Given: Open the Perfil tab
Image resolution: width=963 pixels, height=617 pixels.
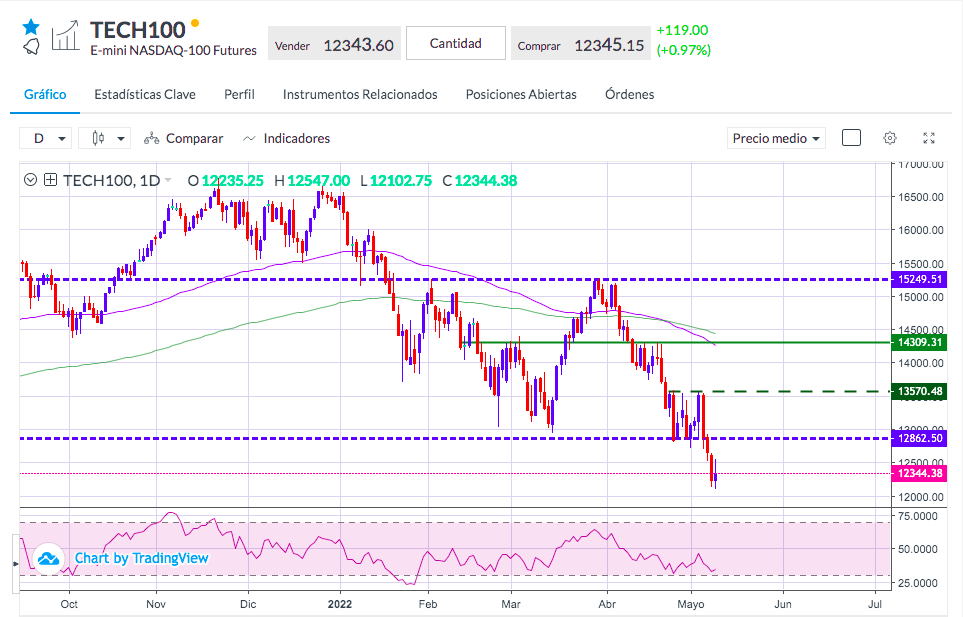Looking at the screenshot, I should (239, 95).
